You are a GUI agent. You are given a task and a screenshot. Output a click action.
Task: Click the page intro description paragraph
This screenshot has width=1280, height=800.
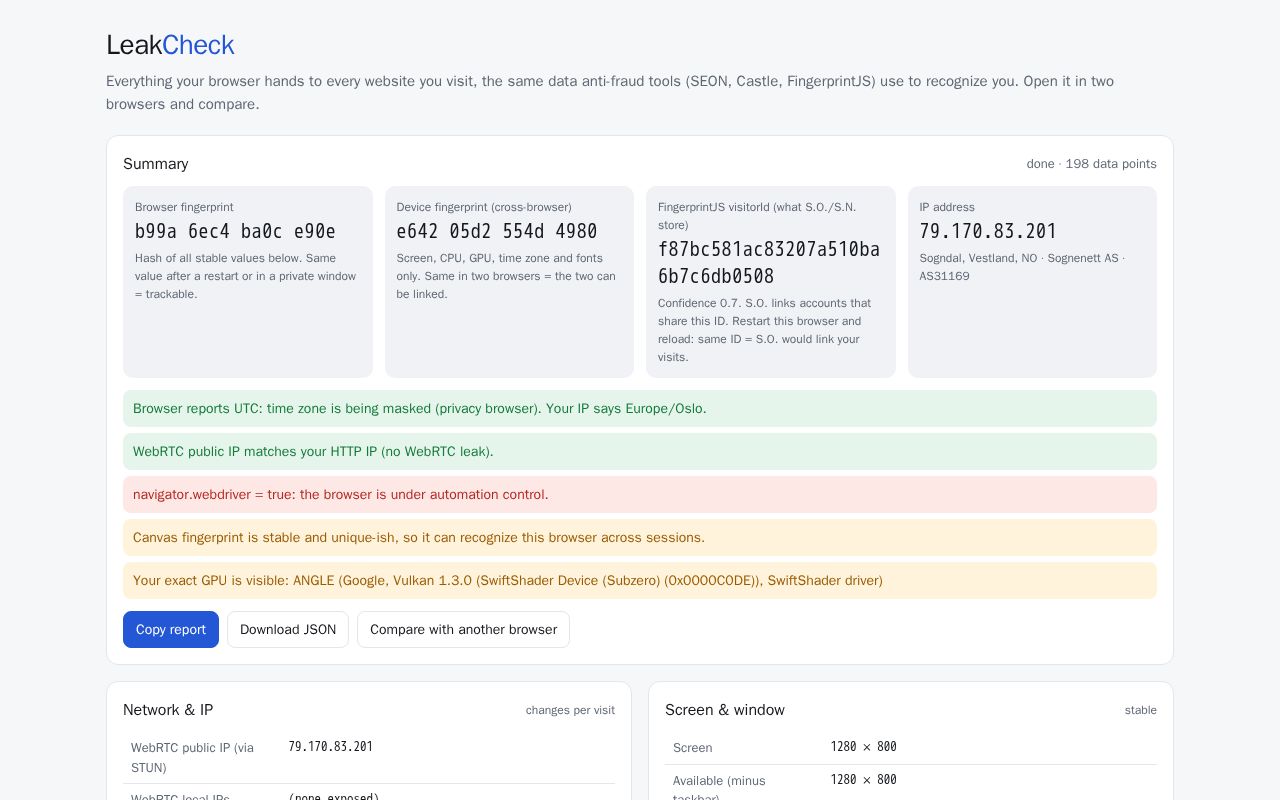tap(610, 92)
